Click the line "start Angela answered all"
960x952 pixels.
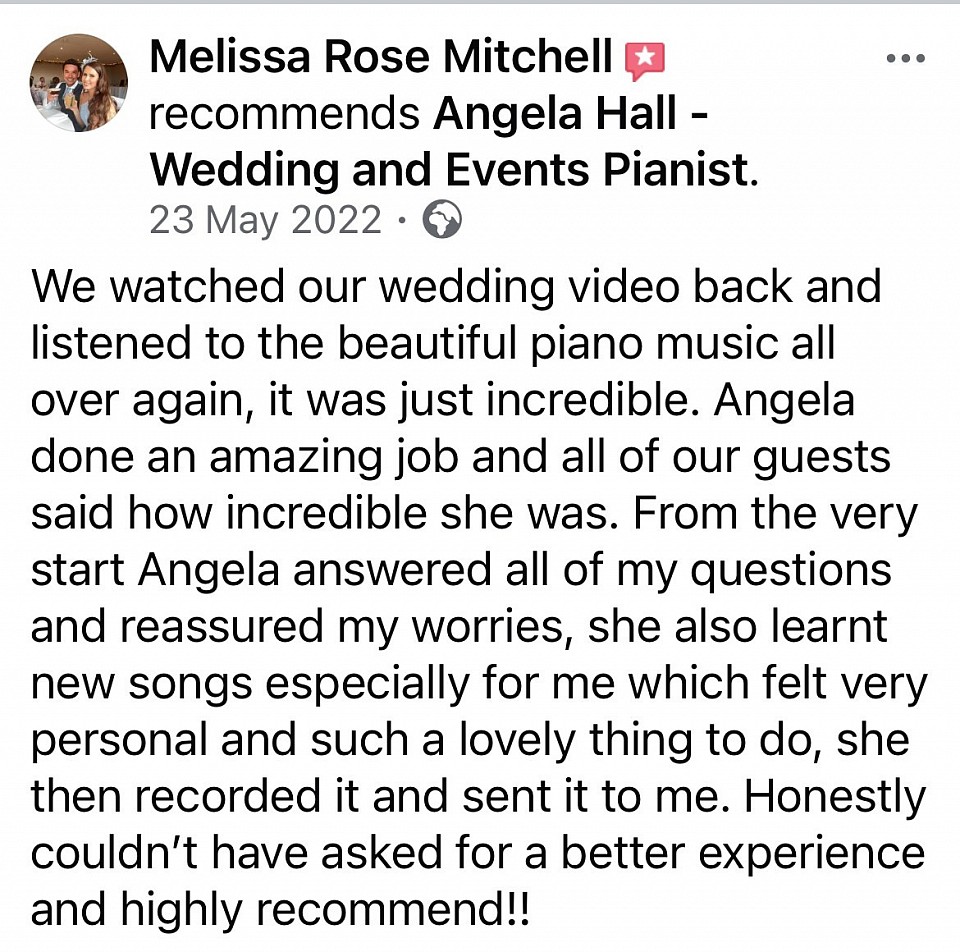pyautogui.click(x=460, y=571)
